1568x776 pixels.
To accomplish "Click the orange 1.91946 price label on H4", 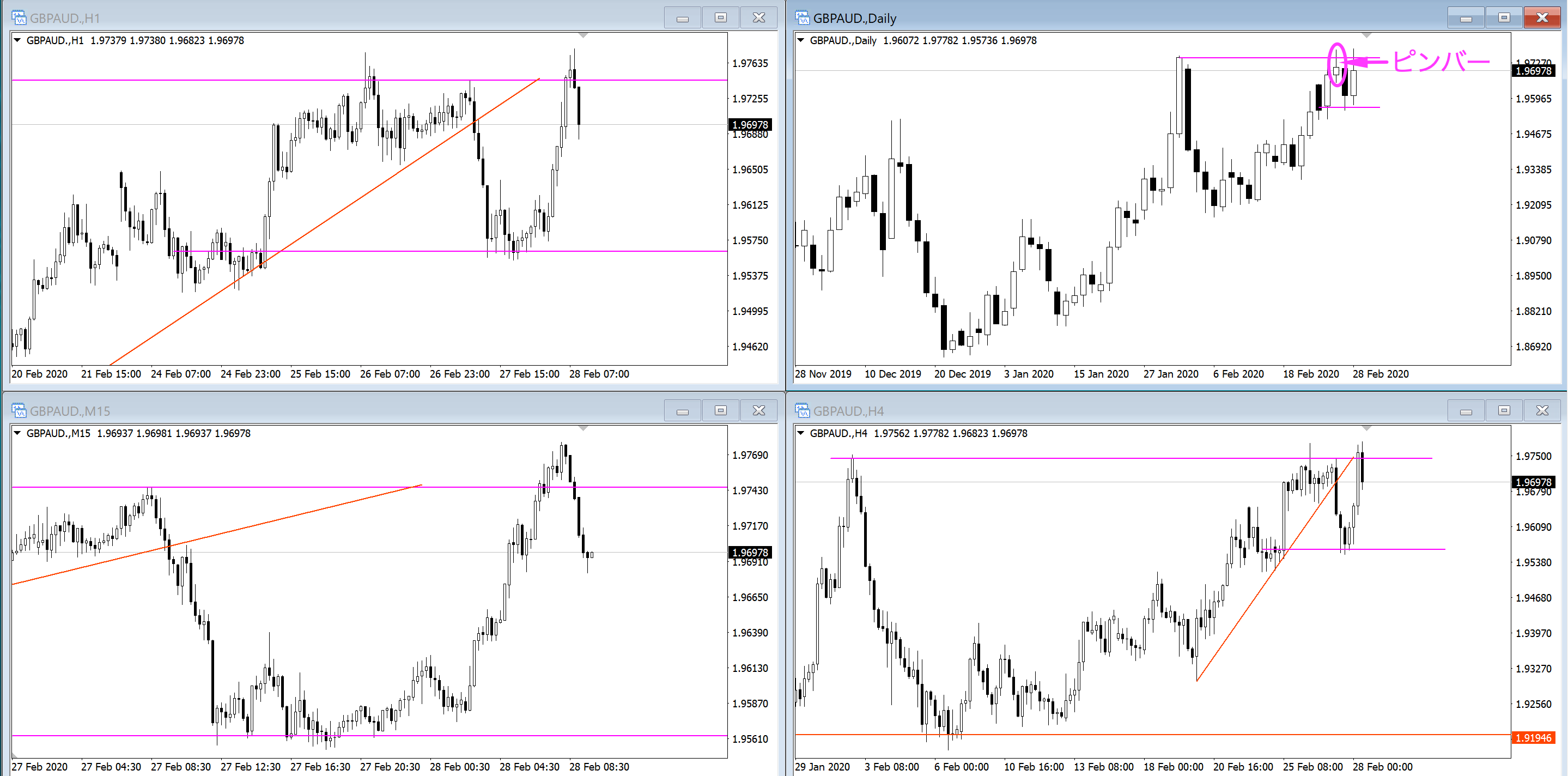I will tap(1533, 738).
